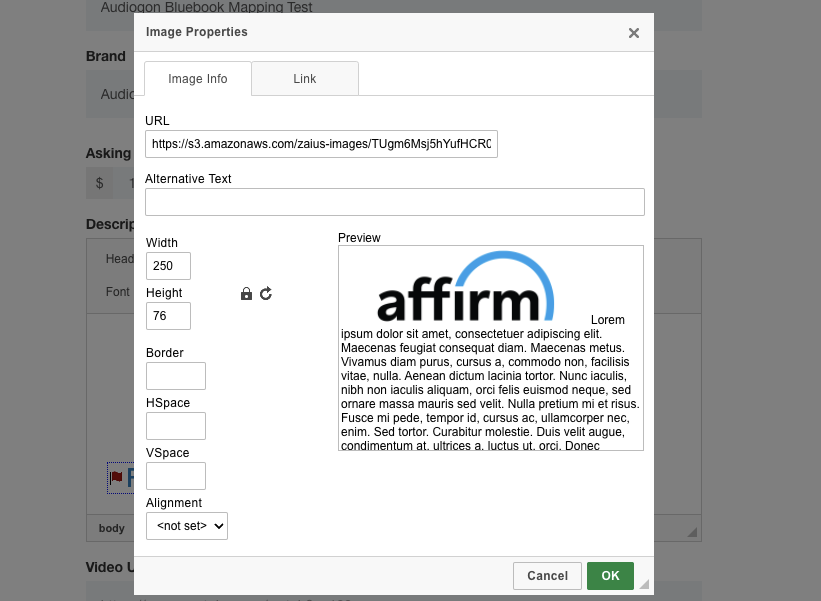Grab the dialog resize handle beside OK
Screen dimensions: 821x601
pos(644,584)
